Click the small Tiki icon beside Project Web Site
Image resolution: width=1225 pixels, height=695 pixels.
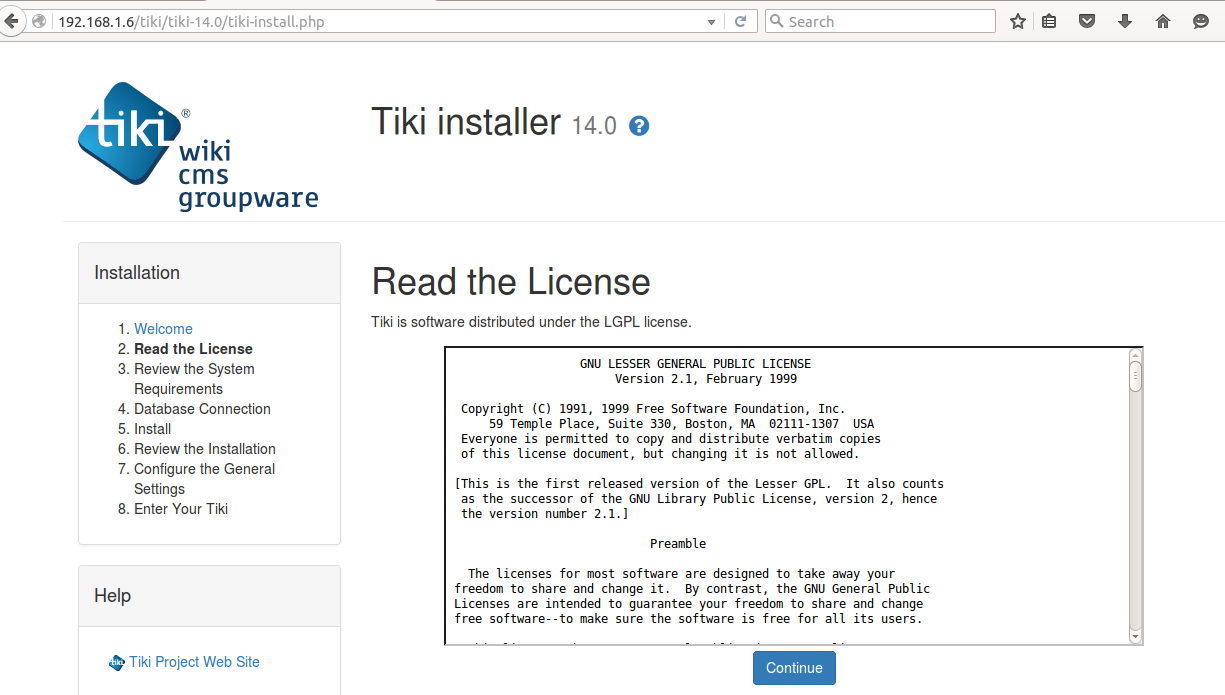117,662
